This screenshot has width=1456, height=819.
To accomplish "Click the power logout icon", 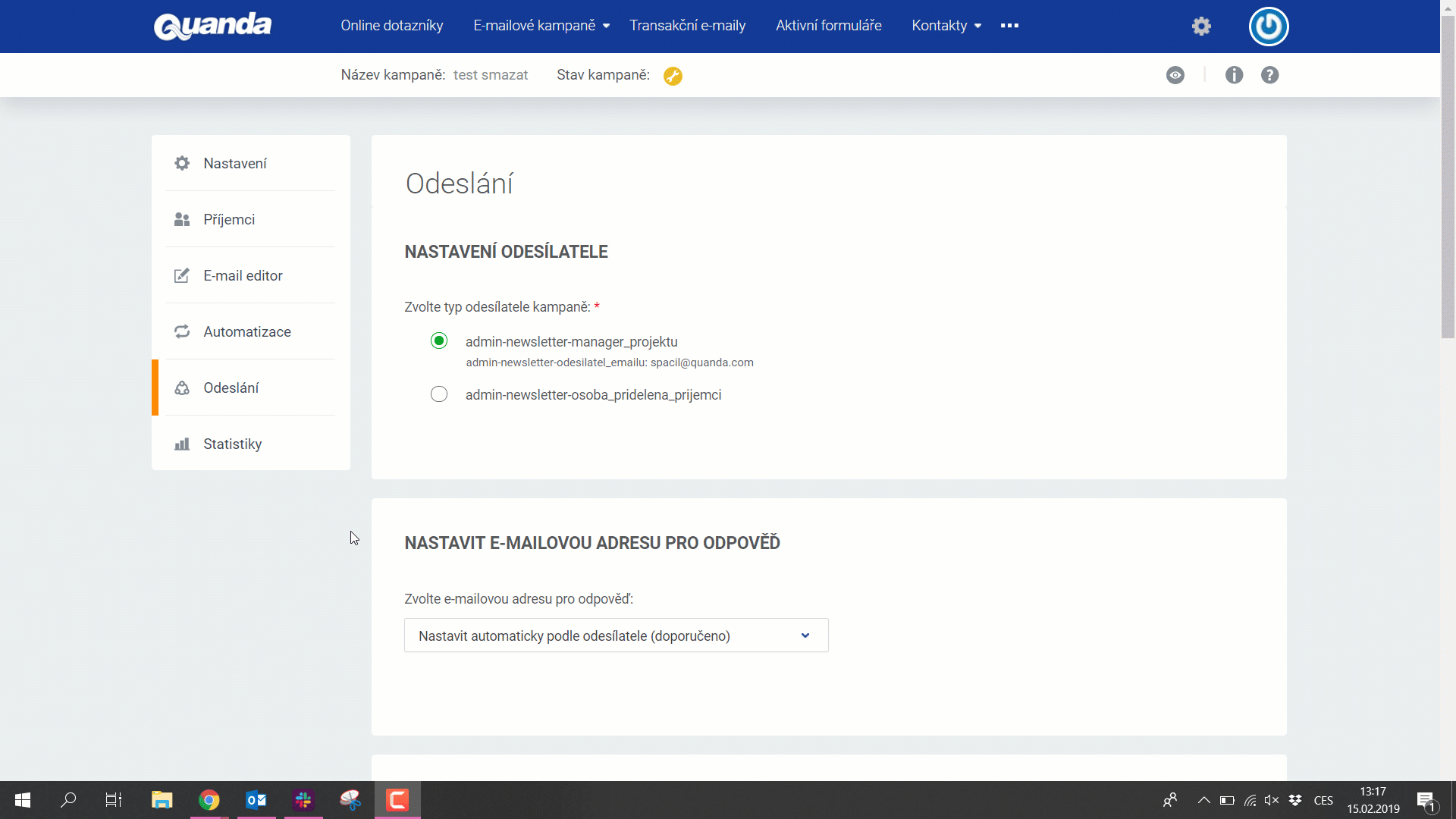I will (1269, 27).
